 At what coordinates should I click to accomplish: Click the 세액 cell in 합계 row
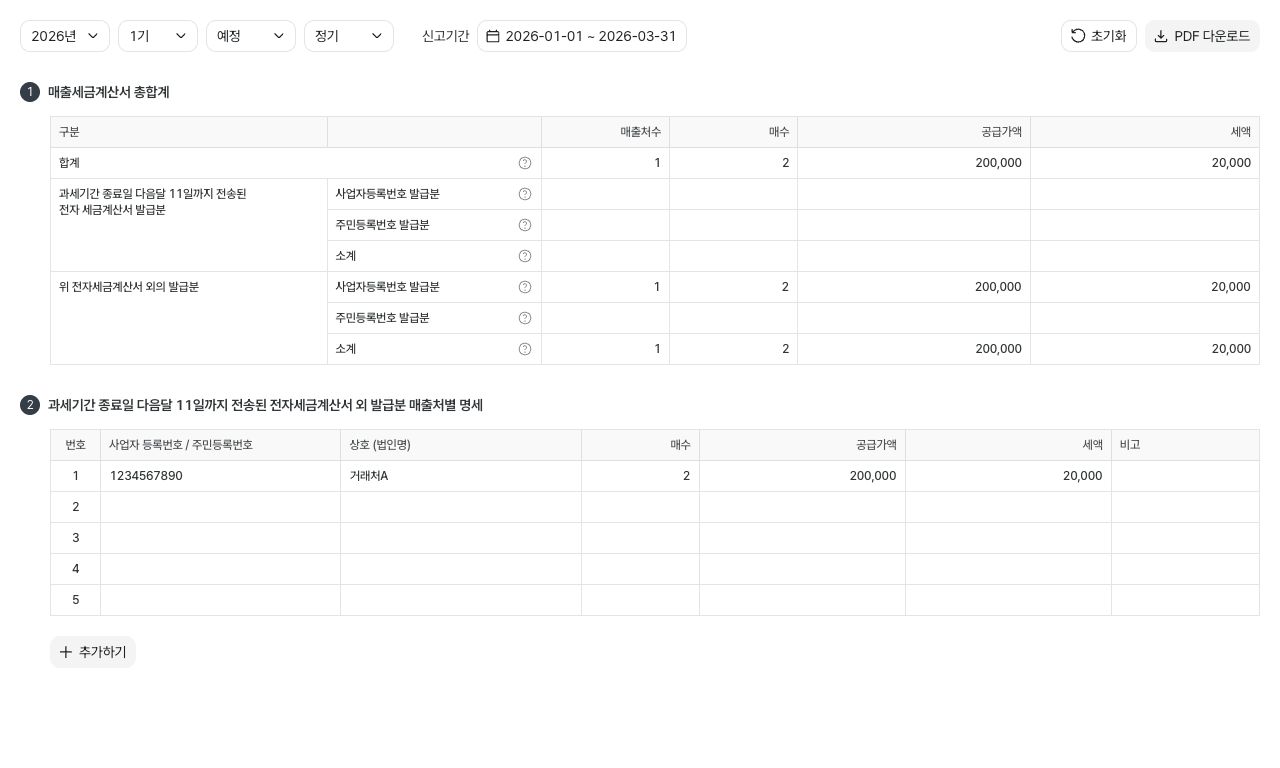click(1145, 163)
